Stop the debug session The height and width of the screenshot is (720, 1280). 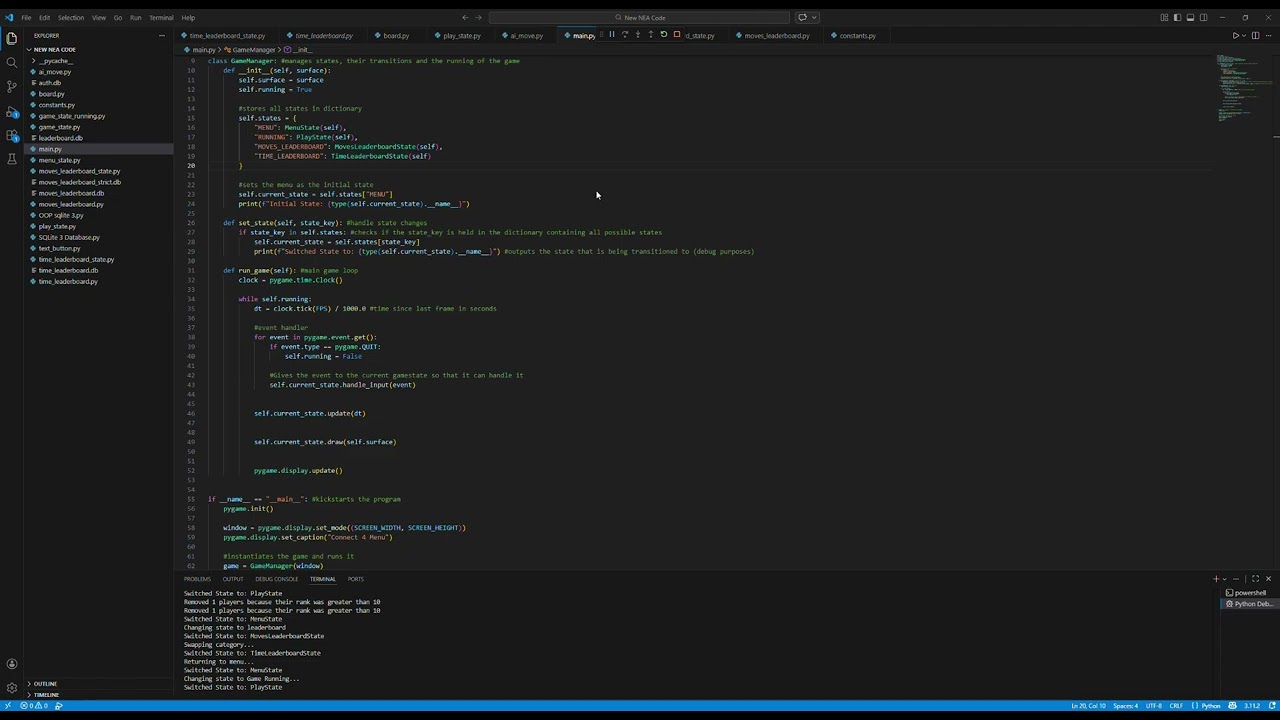click(676, 35)
